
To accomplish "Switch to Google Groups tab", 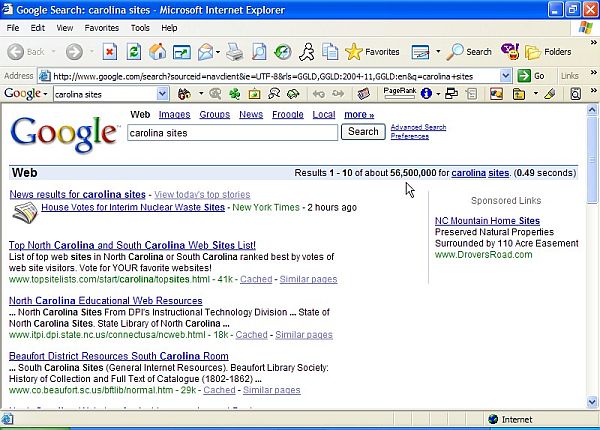I will point(215,114).
